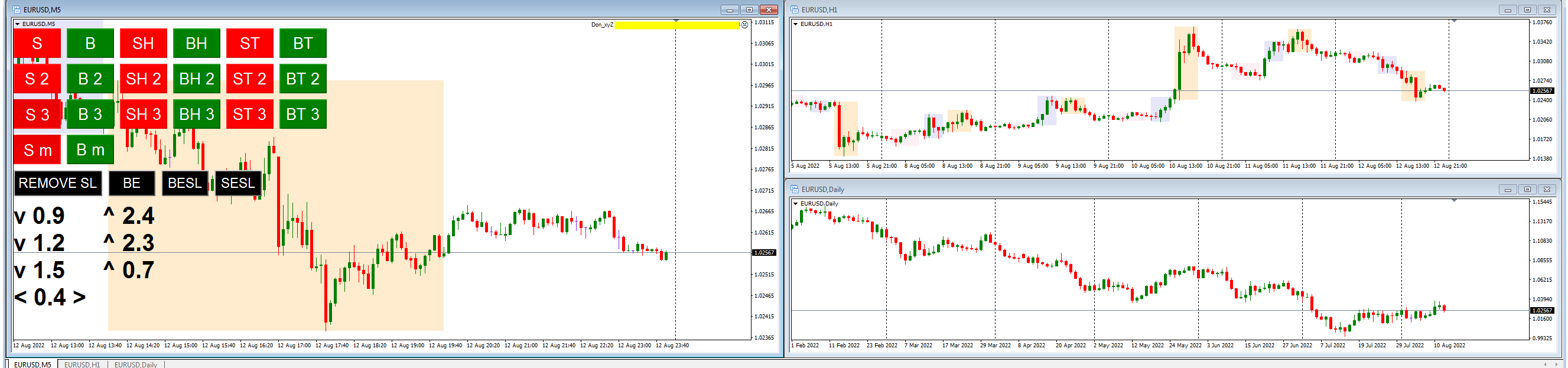Click the green BT 3 button
This screenshot has height=368, width=1568.
303,115
